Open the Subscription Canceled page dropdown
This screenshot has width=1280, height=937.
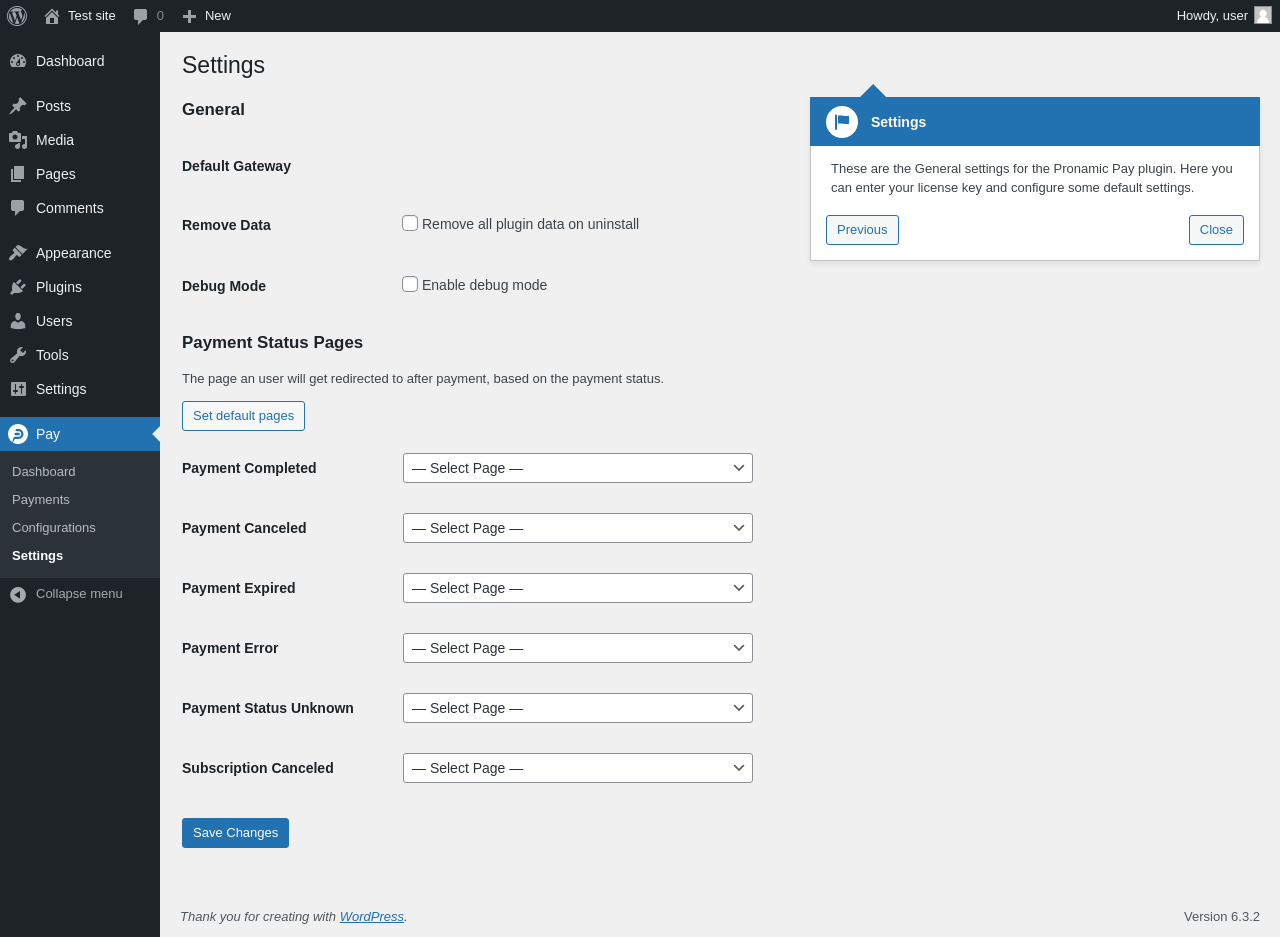[578, 768]
